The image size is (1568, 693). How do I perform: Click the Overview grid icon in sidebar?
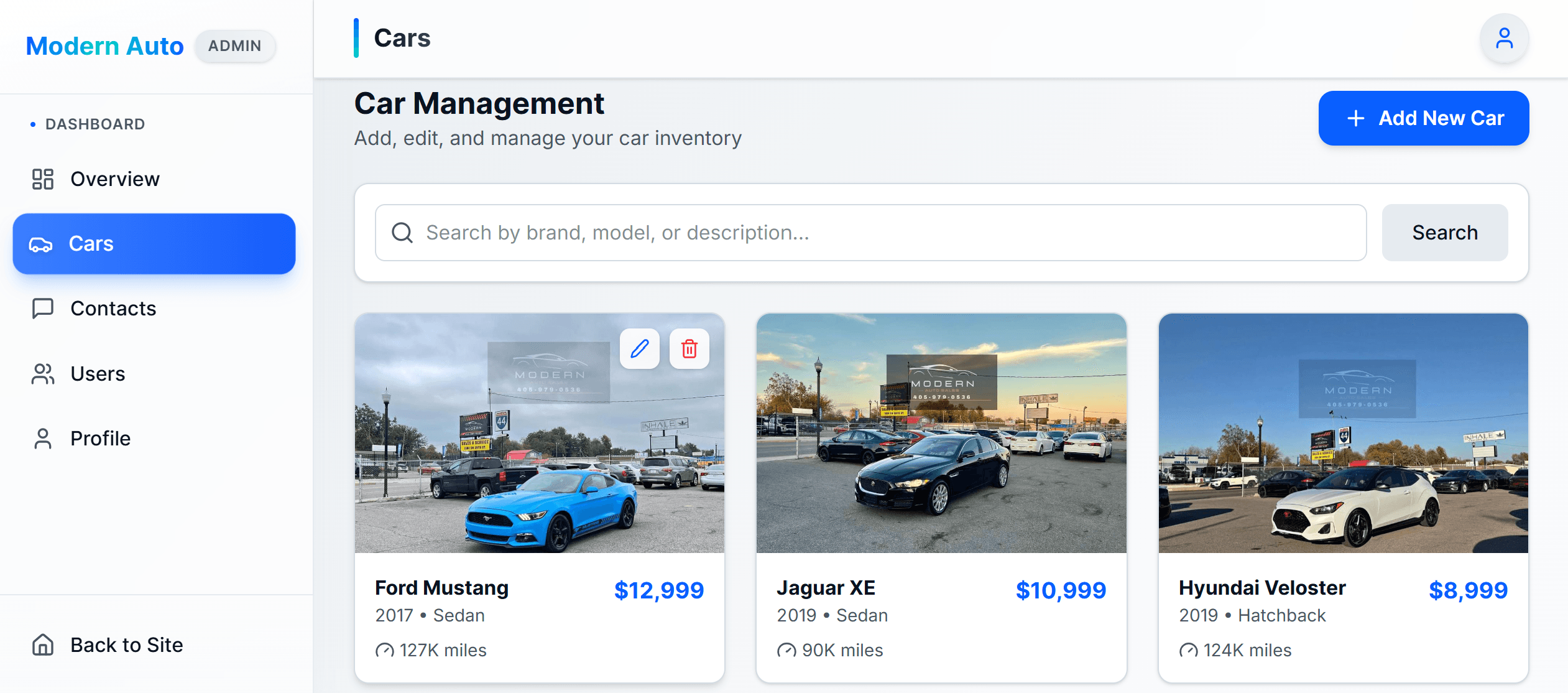pos(43,179)
